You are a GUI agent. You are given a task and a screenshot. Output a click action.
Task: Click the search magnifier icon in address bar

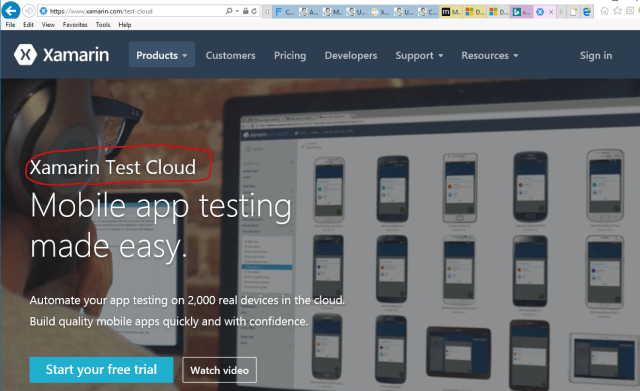pyautogui.click(x=229, y=11)
